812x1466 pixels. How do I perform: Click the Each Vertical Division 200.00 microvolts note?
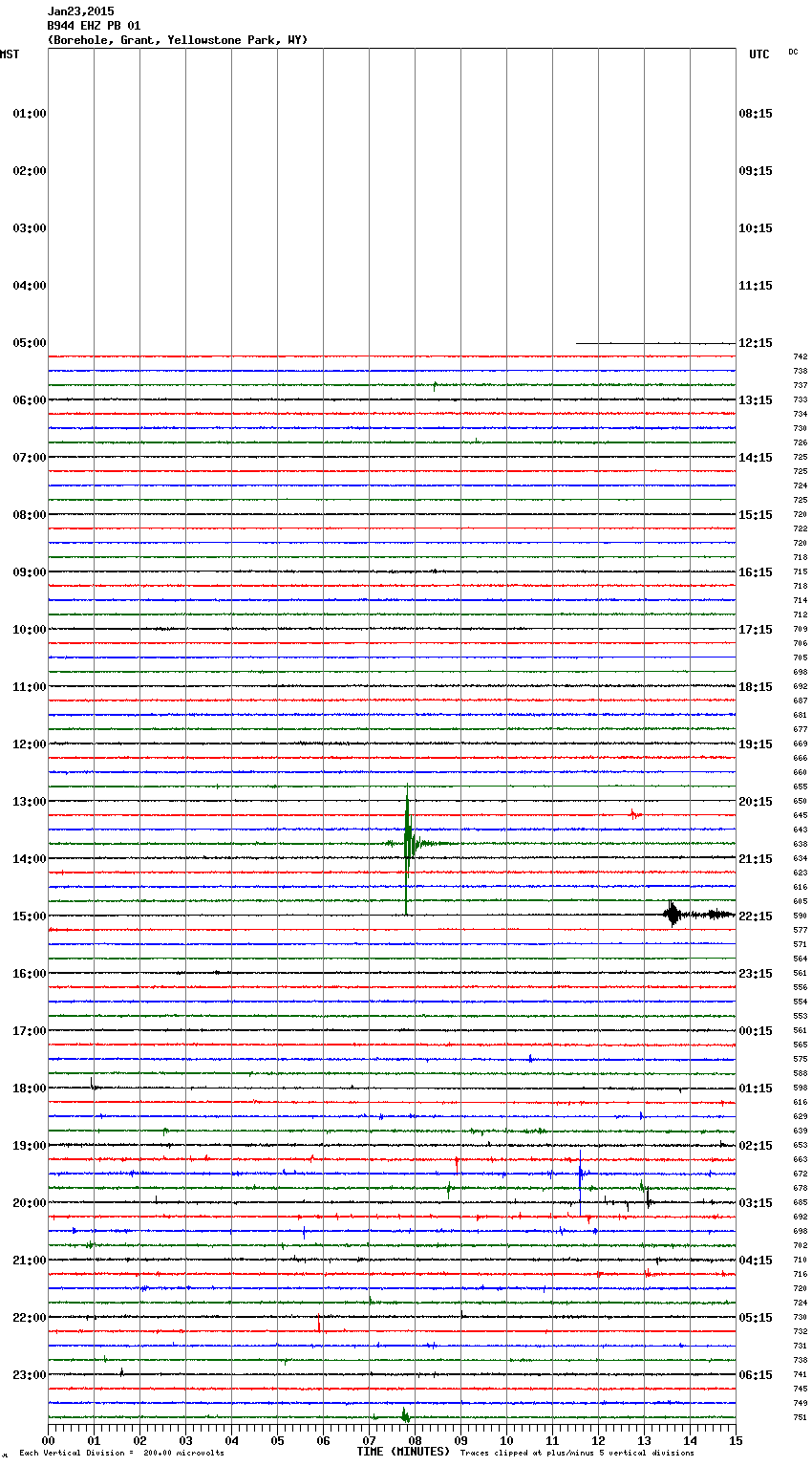click(121, 1453)
